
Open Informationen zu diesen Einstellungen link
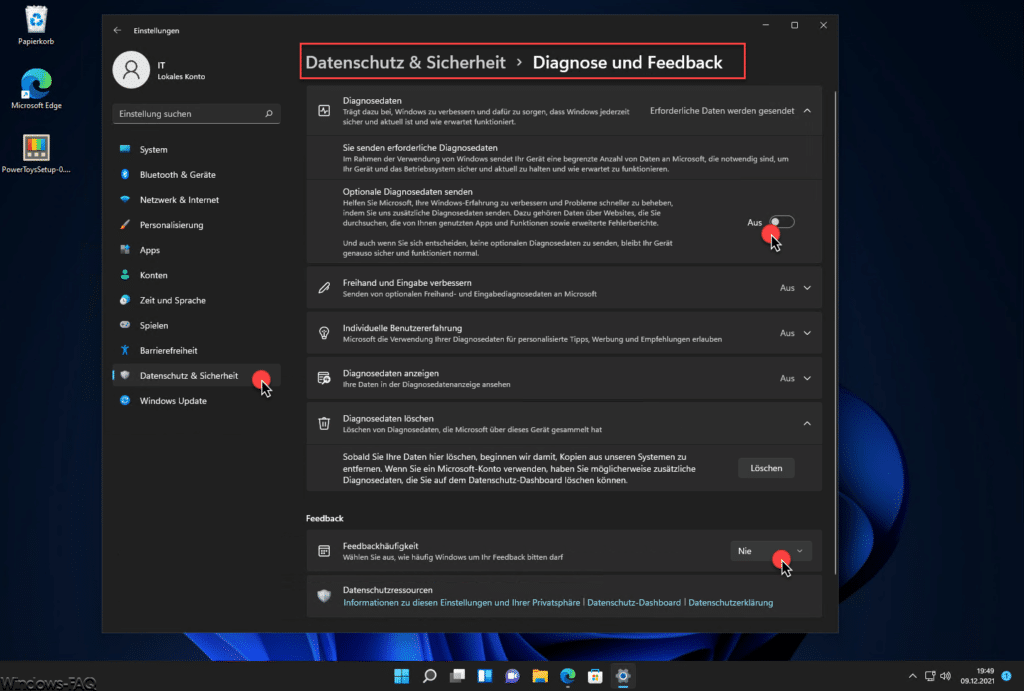tap(462, 603)
